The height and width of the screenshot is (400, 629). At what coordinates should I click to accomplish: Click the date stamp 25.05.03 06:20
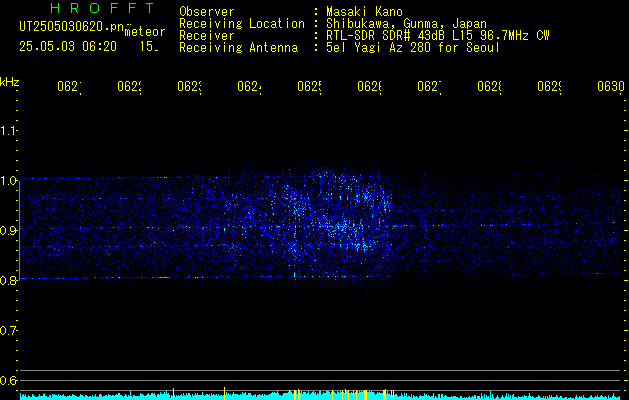pyautogui.click(x=68, y=47)
